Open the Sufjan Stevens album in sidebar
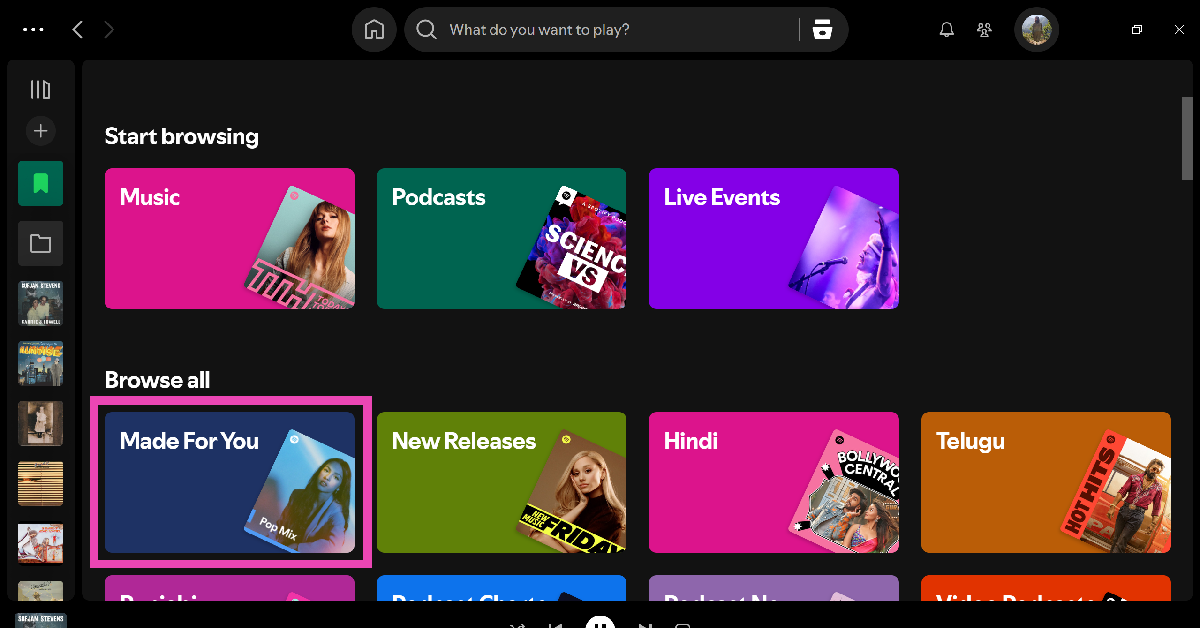Image resolution: width=1200 pixels, height=628 pixels. click(40, 303)
